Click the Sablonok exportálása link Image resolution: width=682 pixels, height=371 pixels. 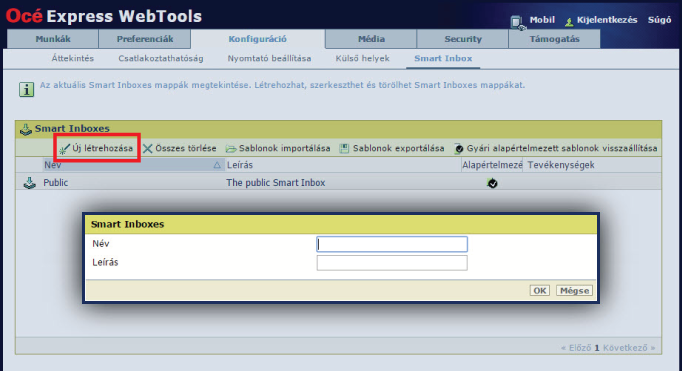click(x=398, y=148)
